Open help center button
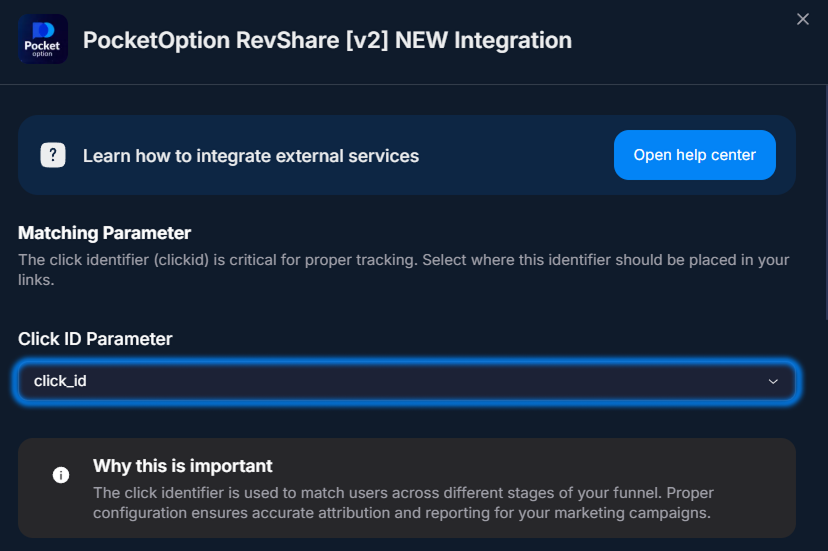This screenshot has height=551, width=828. click(x=694, y=155)
